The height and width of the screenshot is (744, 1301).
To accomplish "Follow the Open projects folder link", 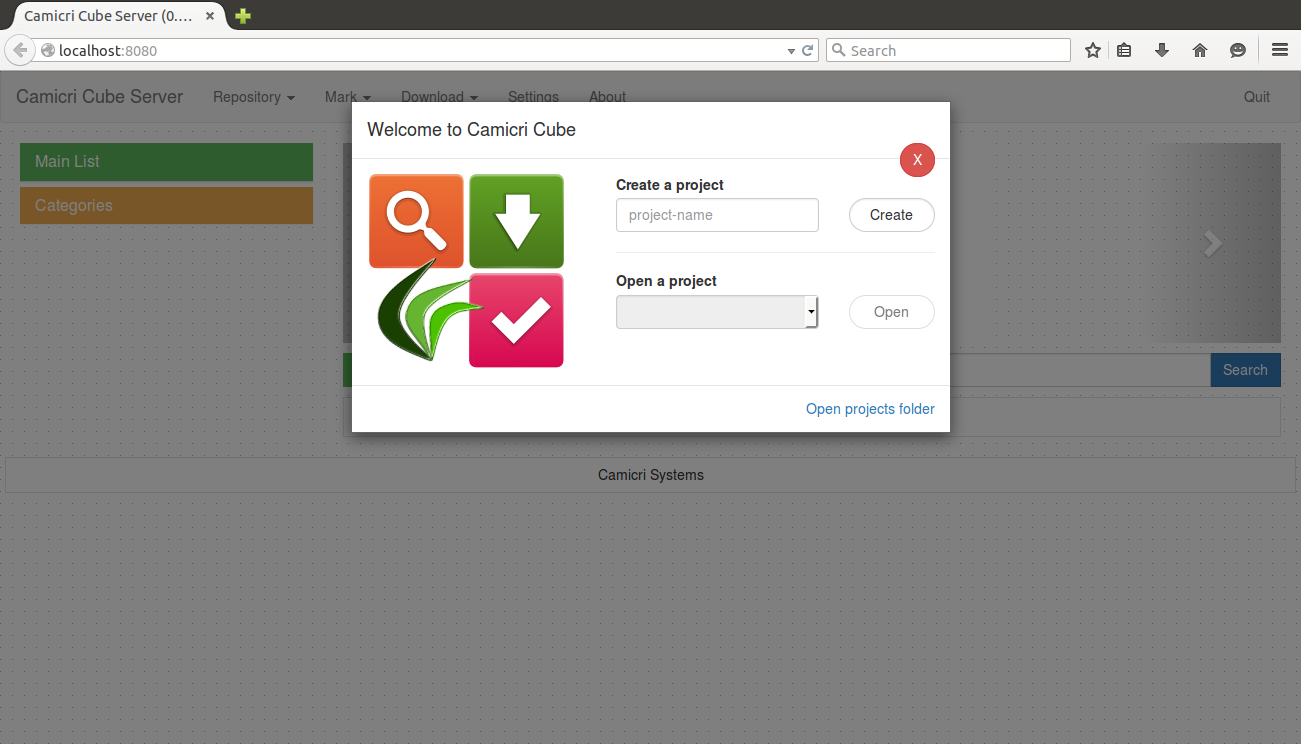I will [870, 409].
